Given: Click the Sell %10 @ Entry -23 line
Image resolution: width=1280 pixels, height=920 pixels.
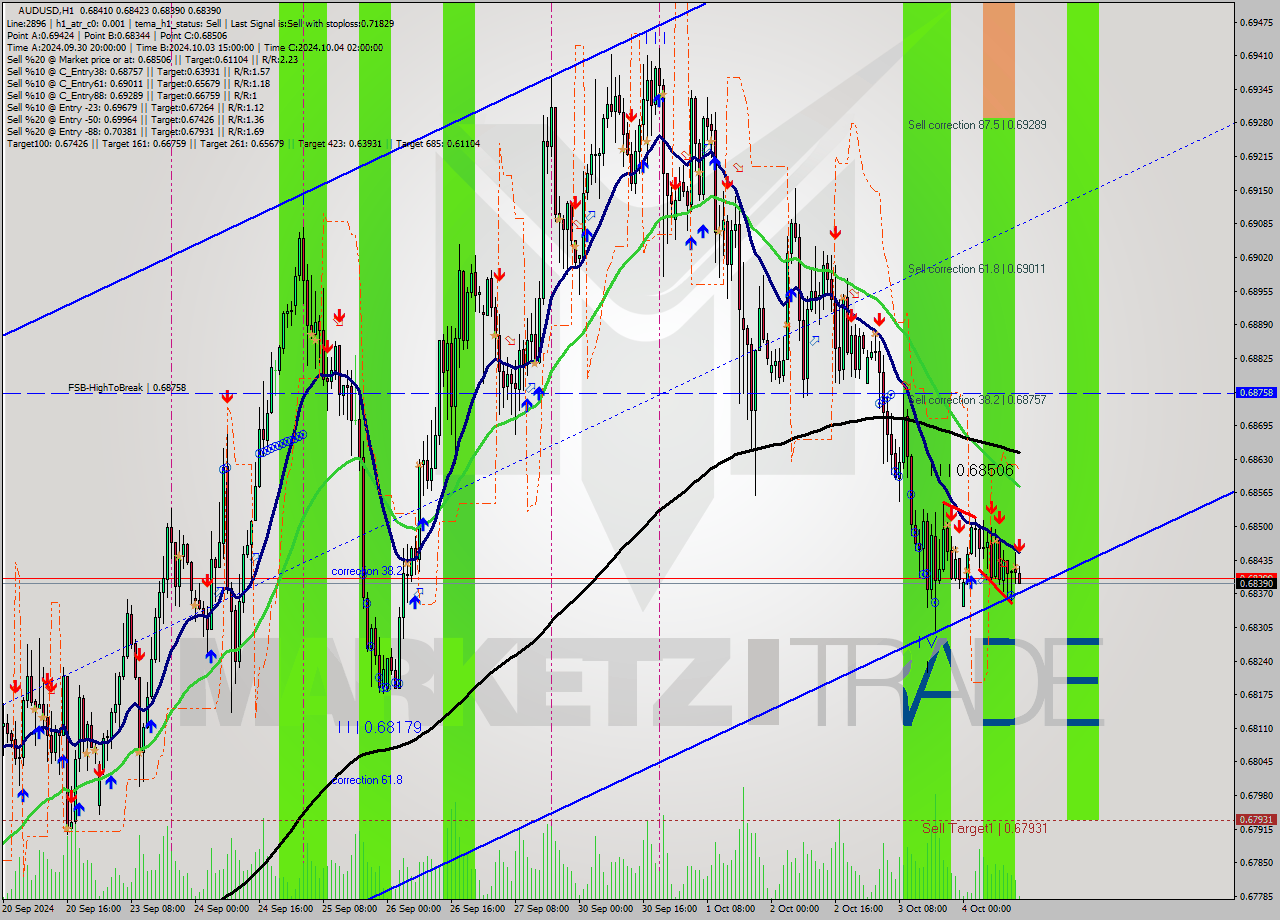Looking at the screenshot, I should tap(135, 107).
